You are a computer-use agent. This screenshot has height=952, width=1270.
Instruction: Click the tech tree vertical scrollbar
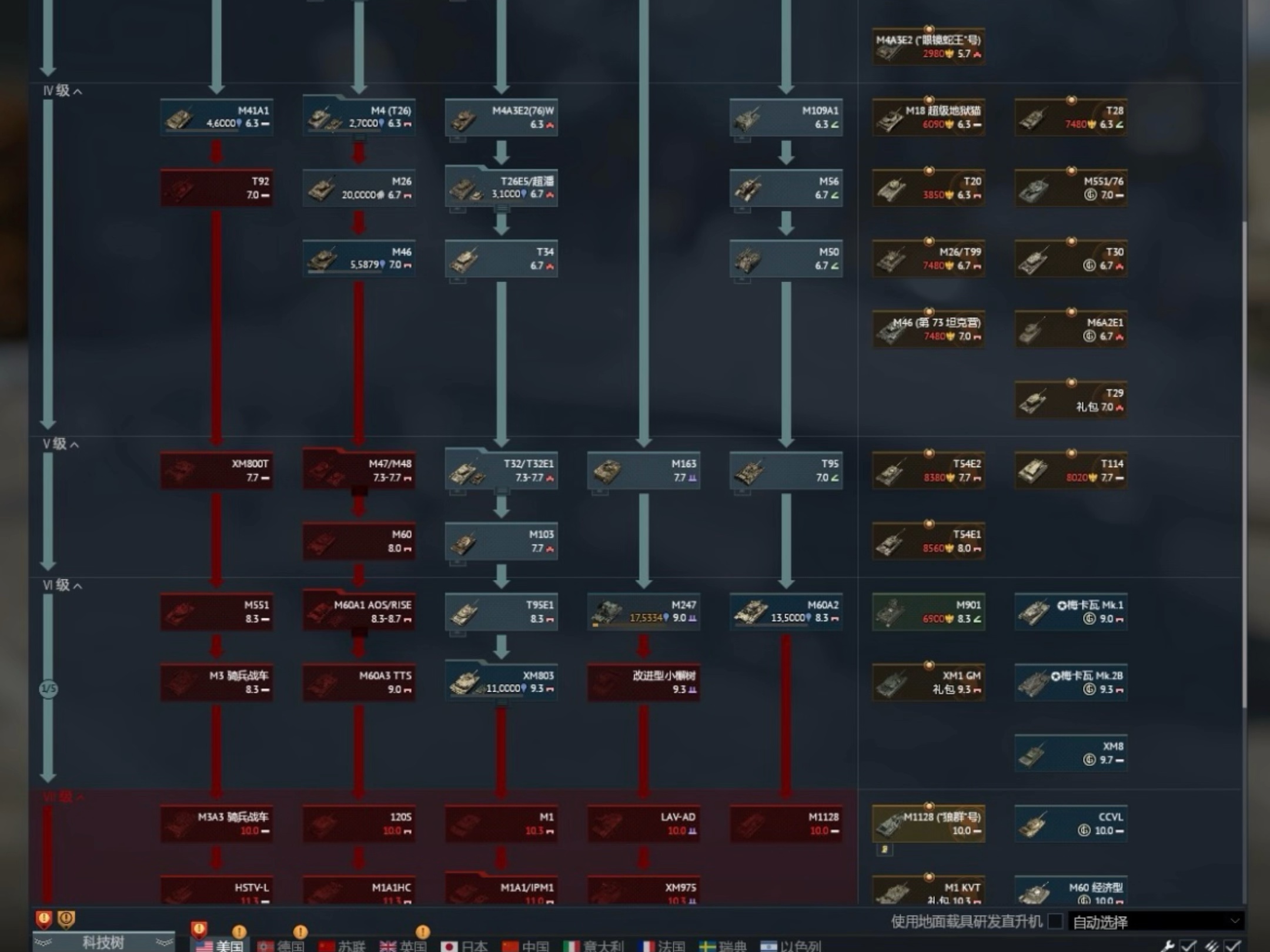pyautogui.click(x=1244, y=464)
